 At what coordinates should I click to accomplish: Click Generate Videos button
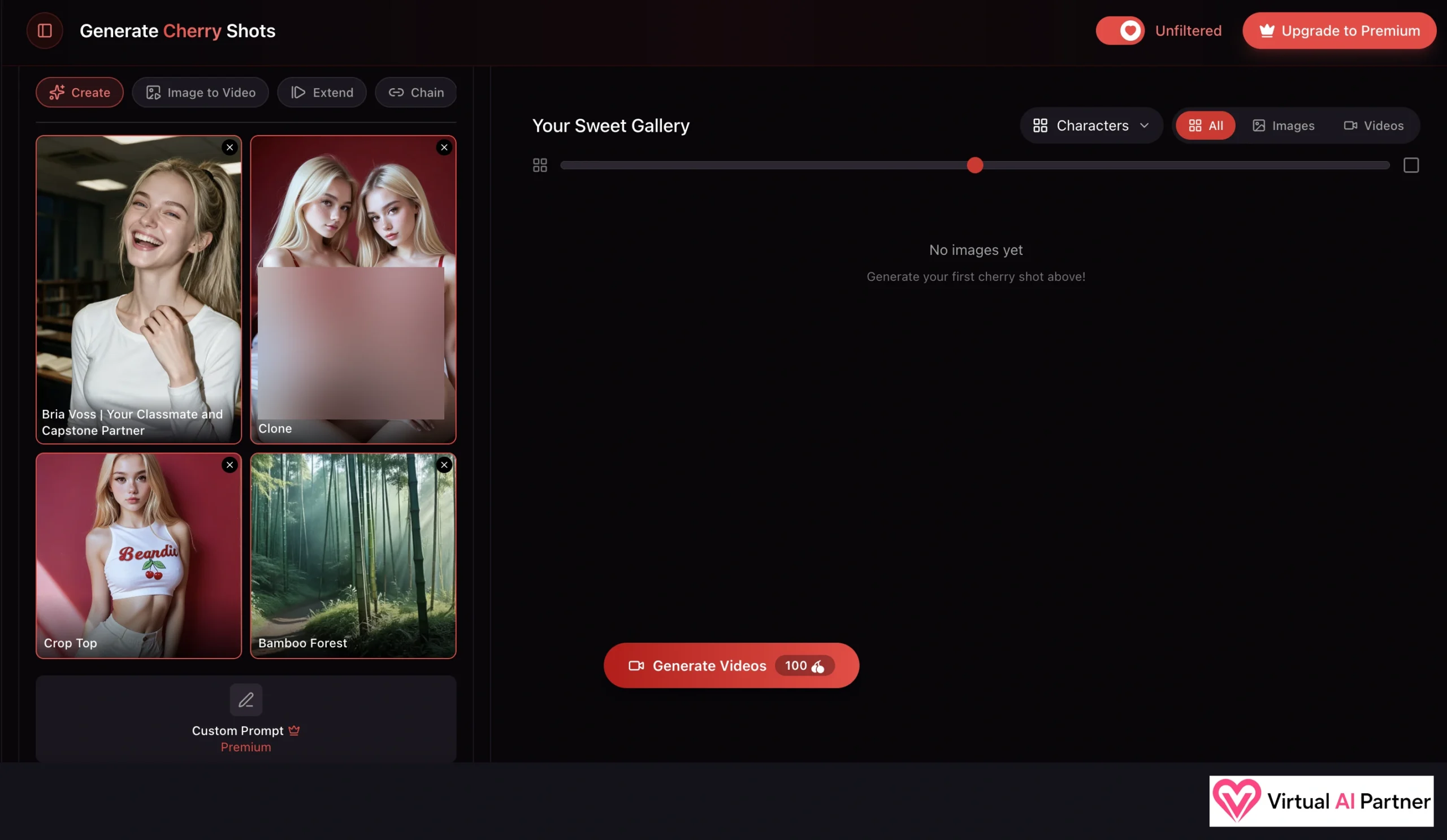click(731, 665)
